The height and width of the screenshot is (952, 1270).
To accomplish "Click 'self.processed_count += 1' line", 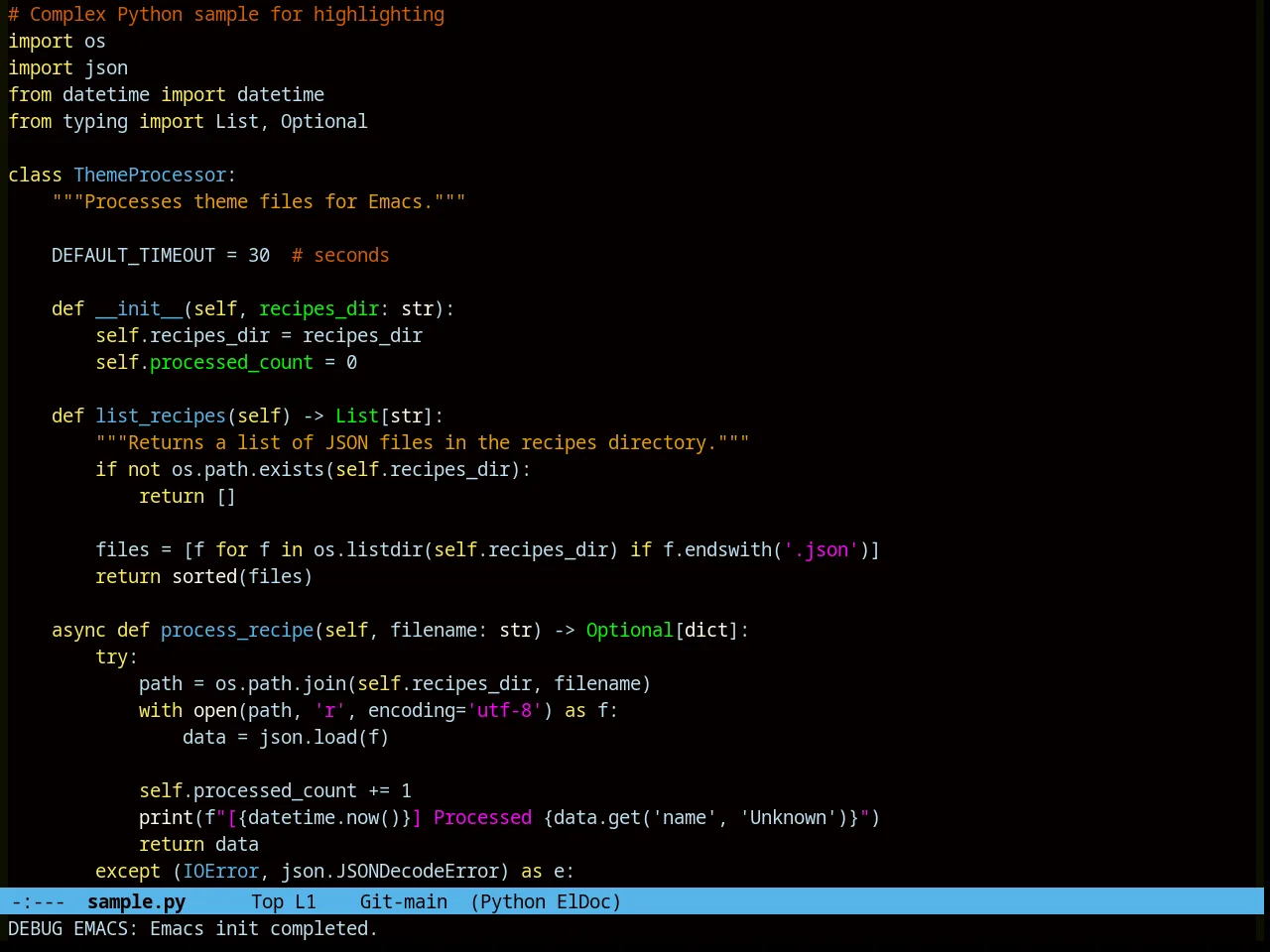I will pyautogui.click(x=275, y=790).
